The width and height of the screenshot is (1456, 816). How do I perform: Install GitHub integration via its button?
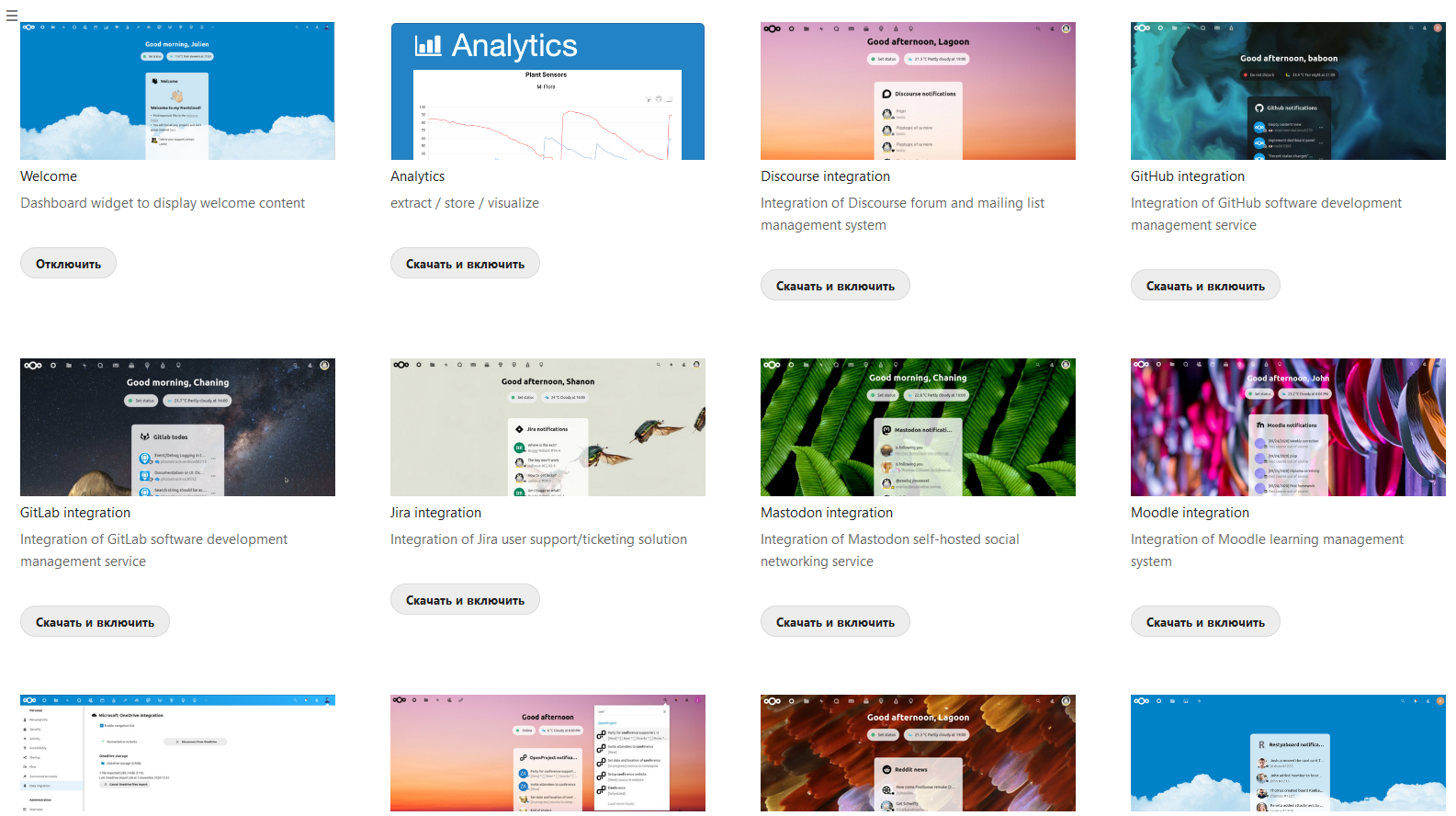click(1204, 286)
